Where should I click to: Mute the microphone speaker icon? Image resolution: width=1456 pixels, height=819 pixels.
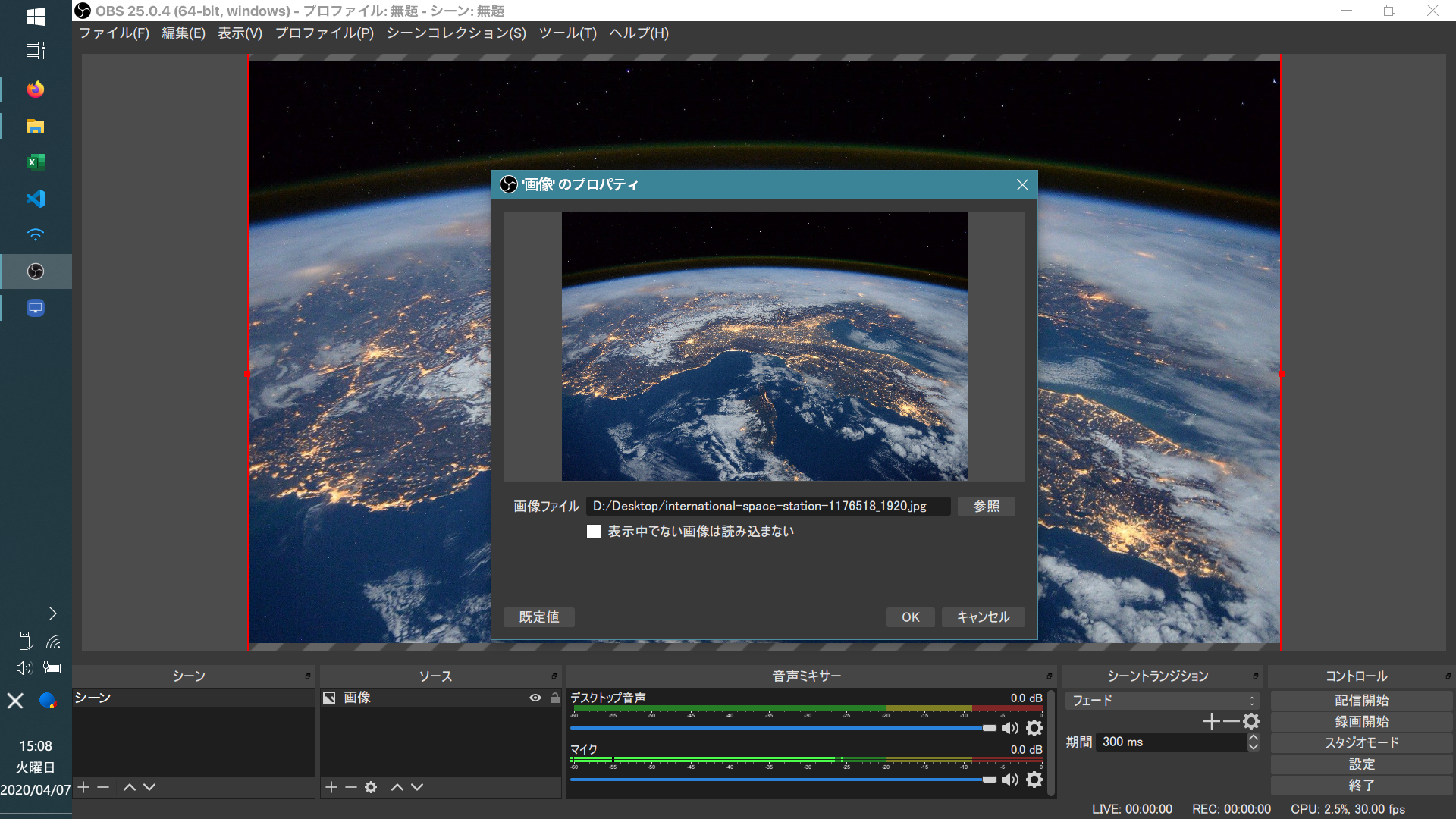(x=1009, y=780)
